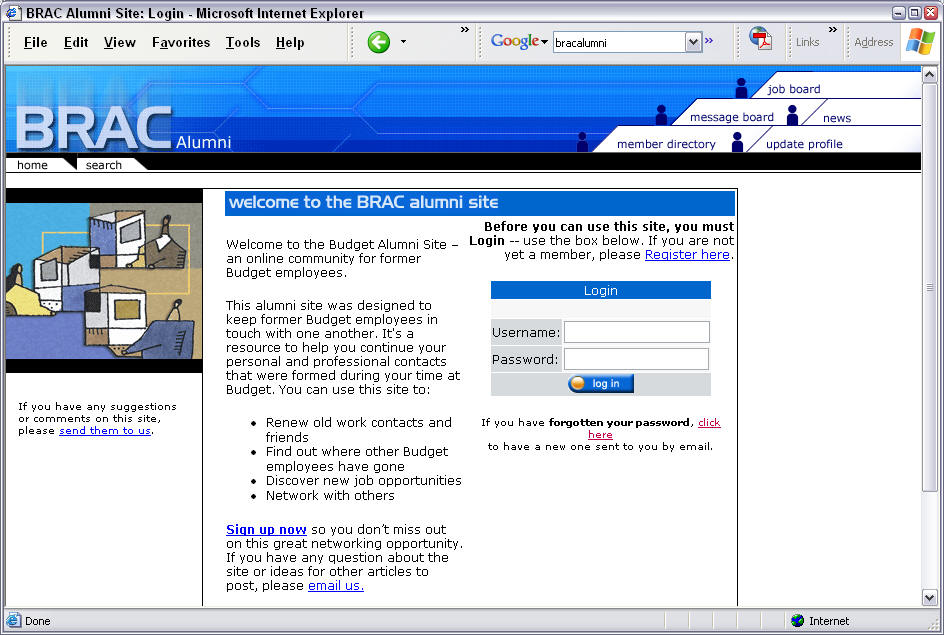The width and height of the screenshot is (944, 635).
Task: Click the green Back arrow button
Action: click(379, 42)
